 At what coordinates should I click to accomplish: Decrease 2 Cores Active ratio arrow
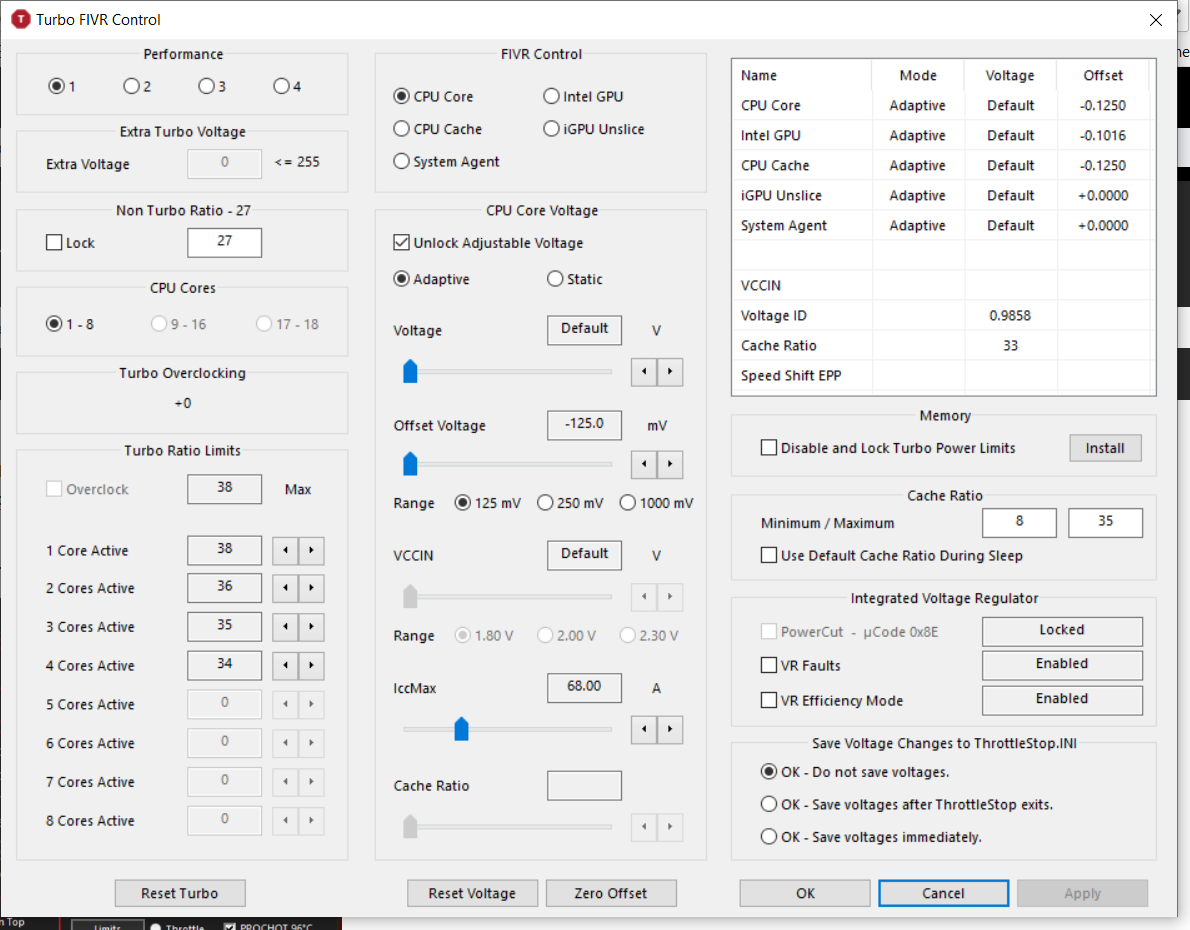(x=285, y=588)
